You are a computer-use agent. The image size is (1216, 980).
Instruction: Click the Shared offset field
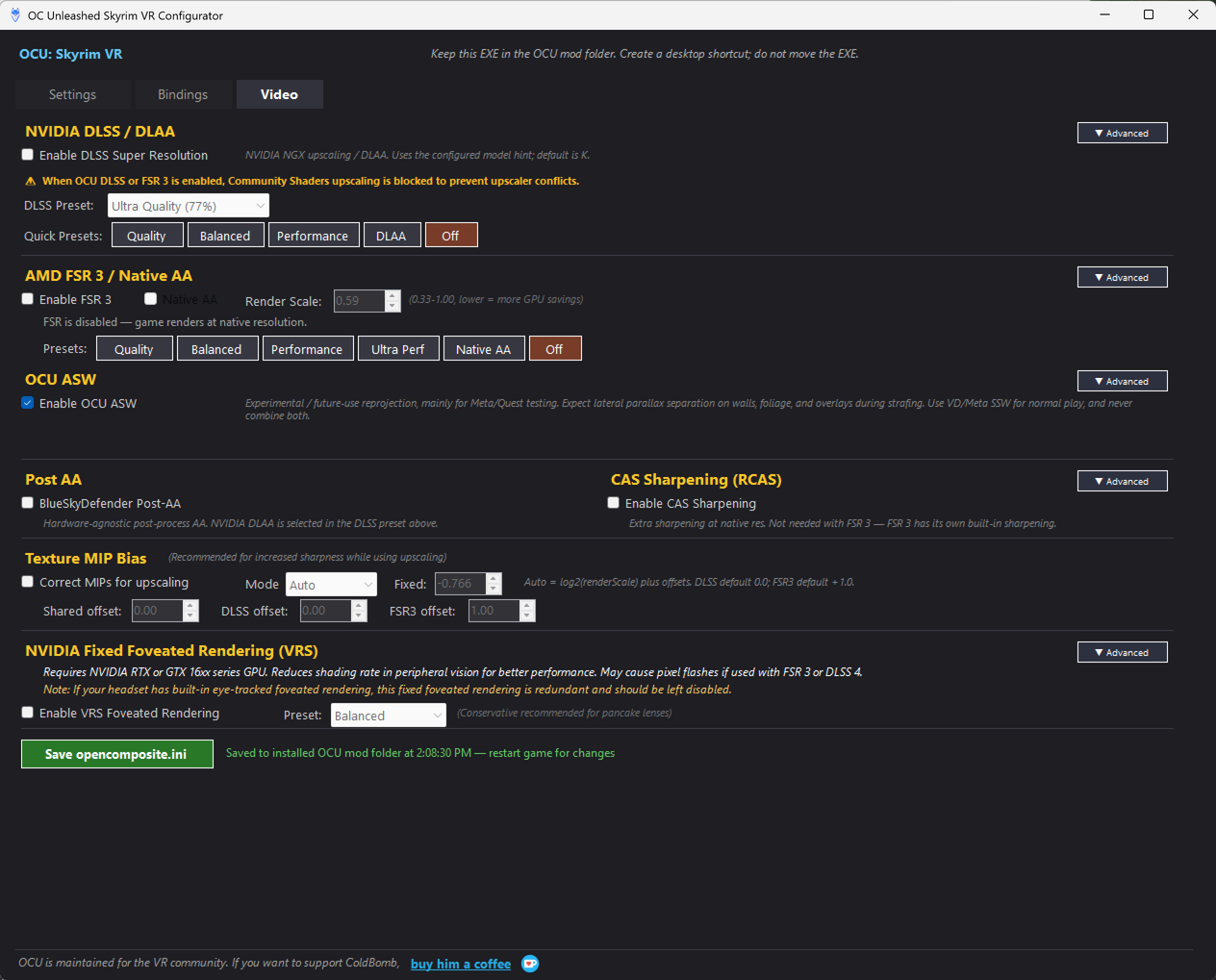pyautogui.click(x=157, y=611)
